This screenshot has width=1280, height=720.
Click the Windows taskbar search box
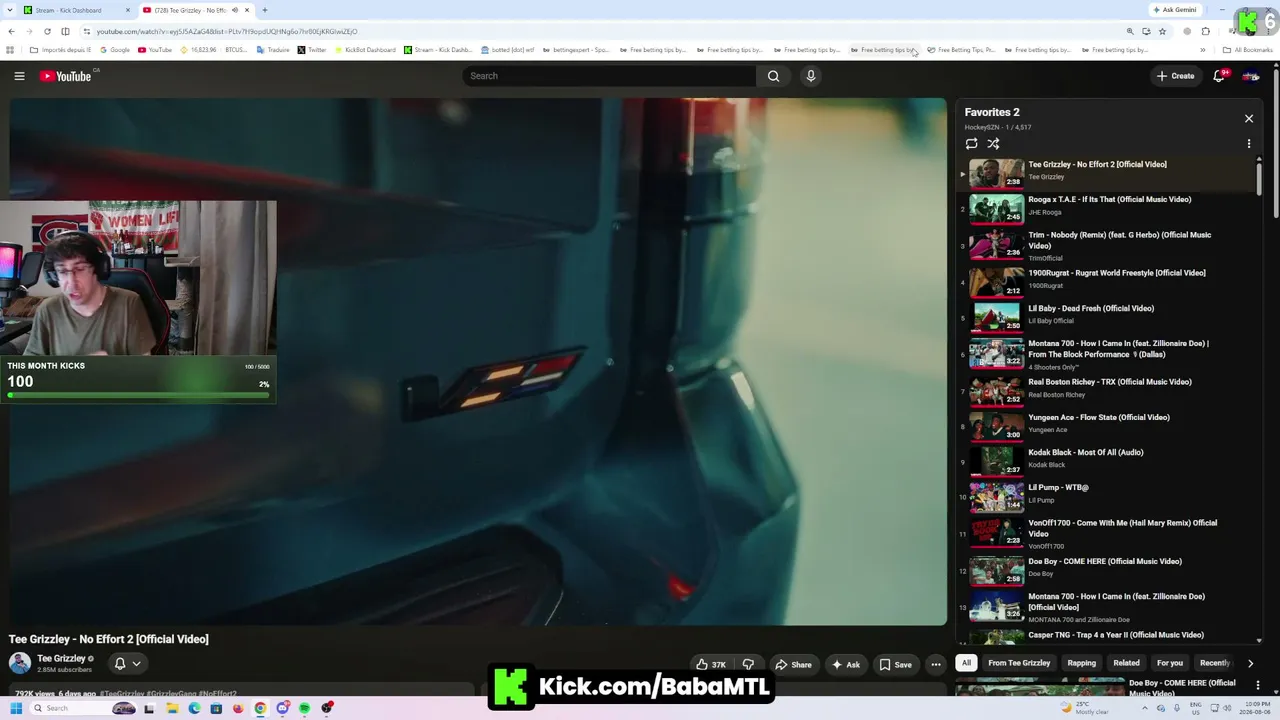(84, 708)
